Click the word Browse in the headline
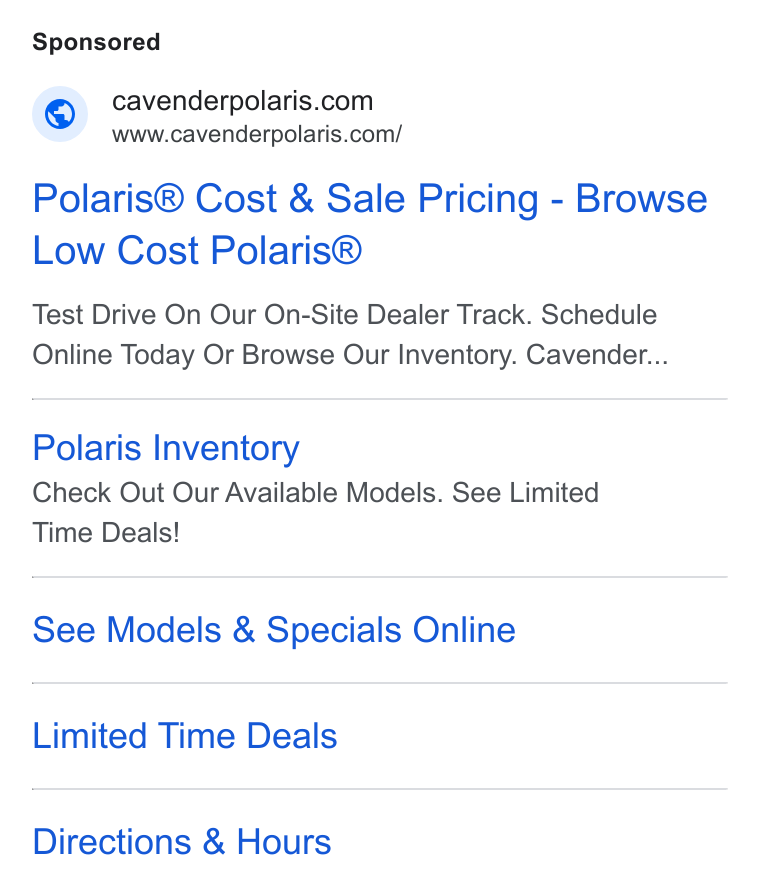The height and width of the screenshot is (894, 760). 641,199
